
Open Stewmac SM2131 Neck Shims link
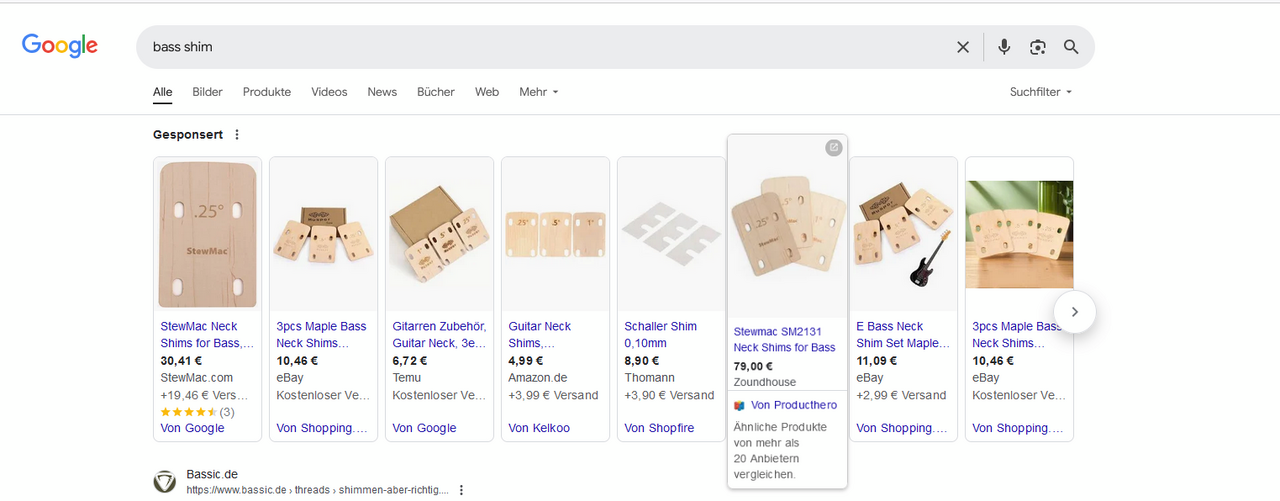(785, 340)
